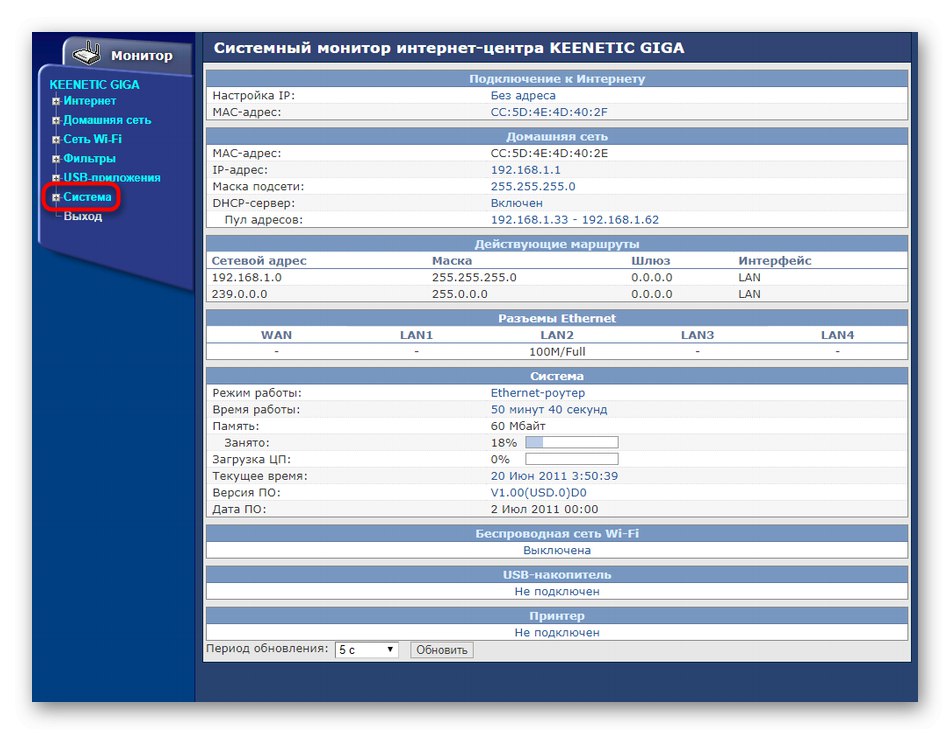Click the CPU load 0% progress bar
The image size is (950, 734).
[x=571, y=459]
